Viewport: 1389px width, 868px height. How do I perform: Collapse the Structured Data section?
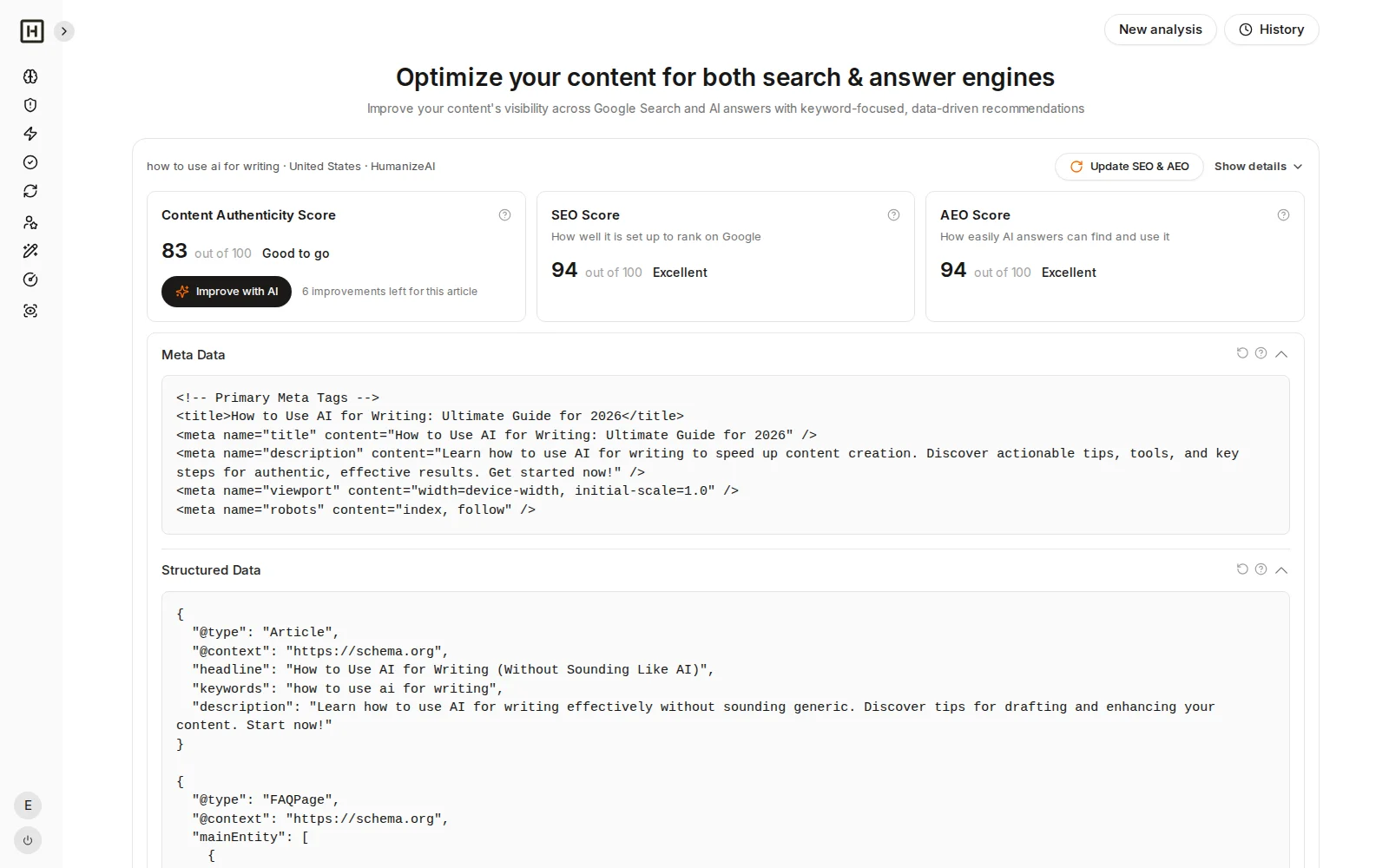point(1281,570)
